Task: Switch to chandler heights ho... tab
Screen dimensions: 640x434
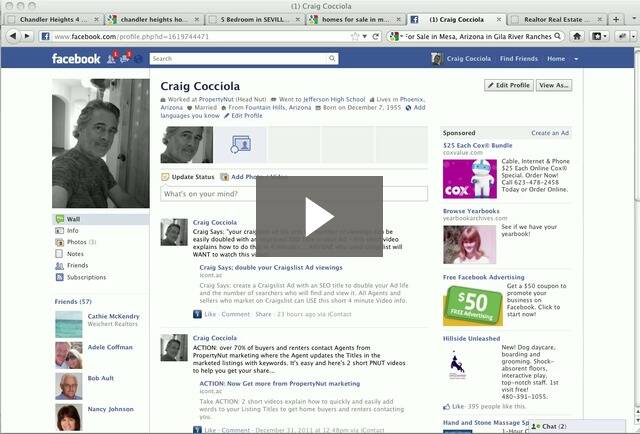Action: [x=154, y=19]
